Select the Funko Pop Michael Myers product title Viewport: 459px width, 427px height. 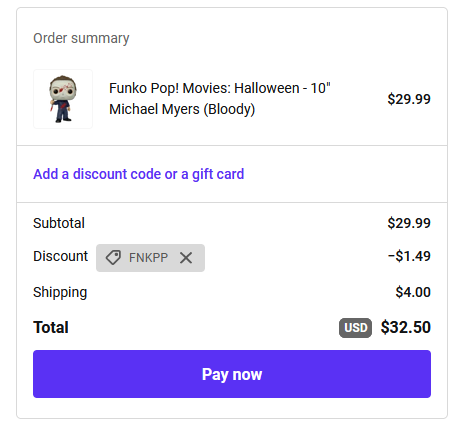pyautogui.click(x=220, y=99)
